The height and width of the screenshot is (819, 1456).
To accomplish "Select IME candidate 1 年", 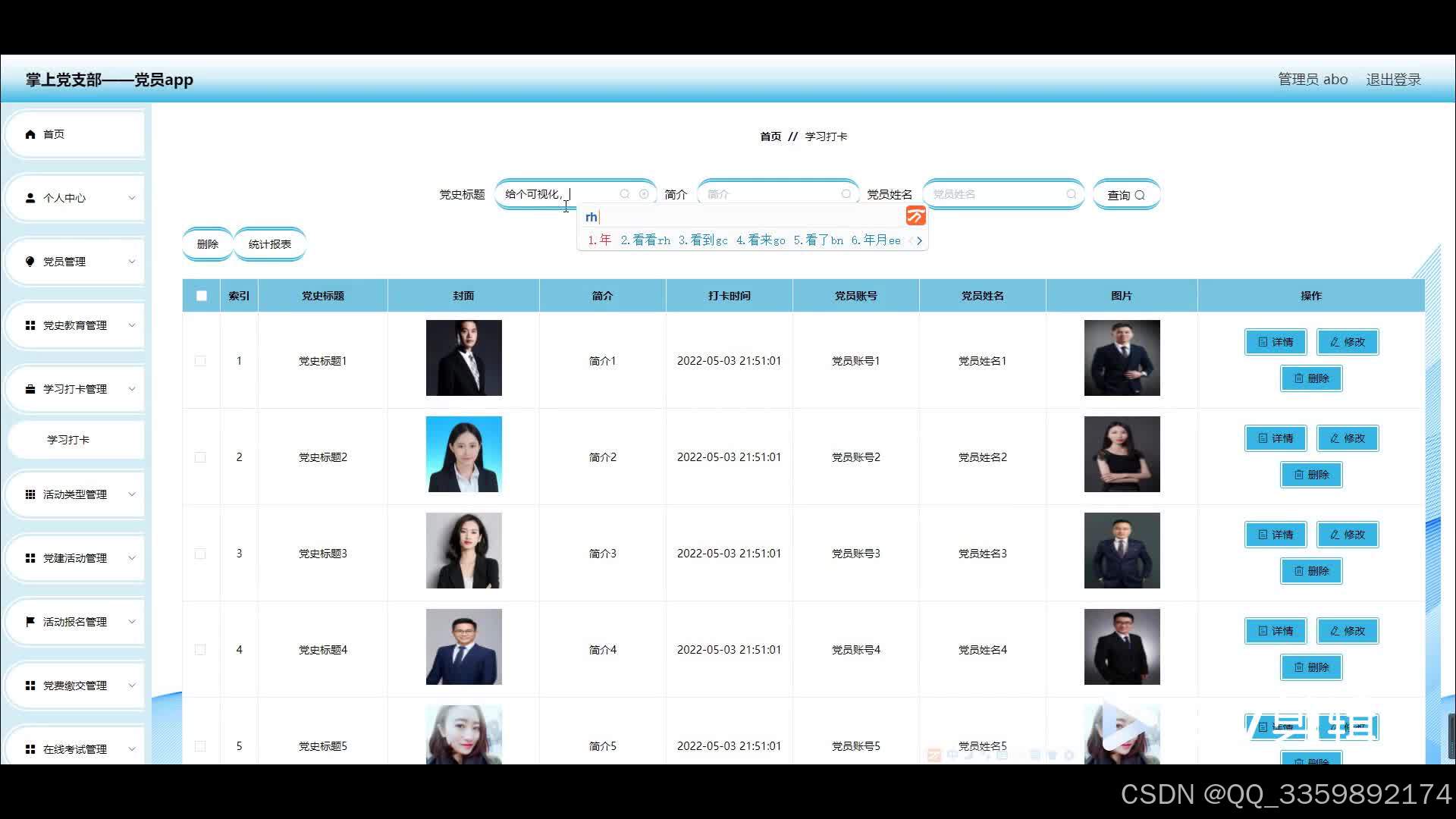I will (599, 240).
